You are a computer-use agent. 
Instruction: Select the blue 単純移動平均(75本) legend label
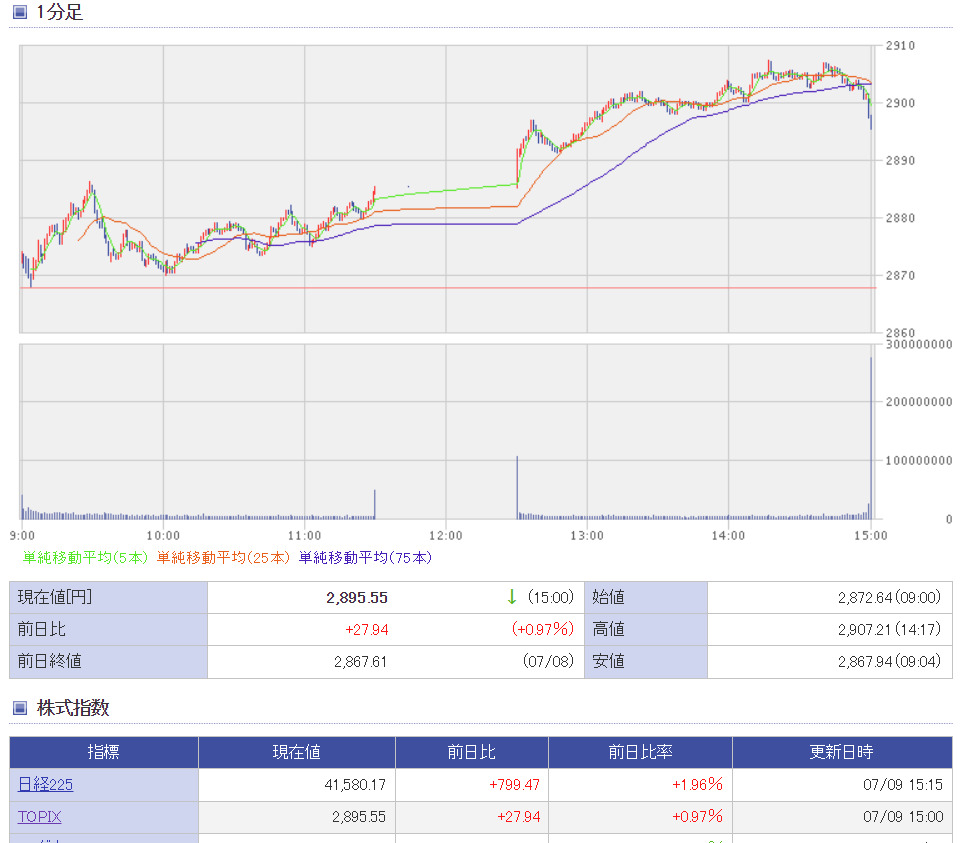pyautogui.click(x=365, y=557)
